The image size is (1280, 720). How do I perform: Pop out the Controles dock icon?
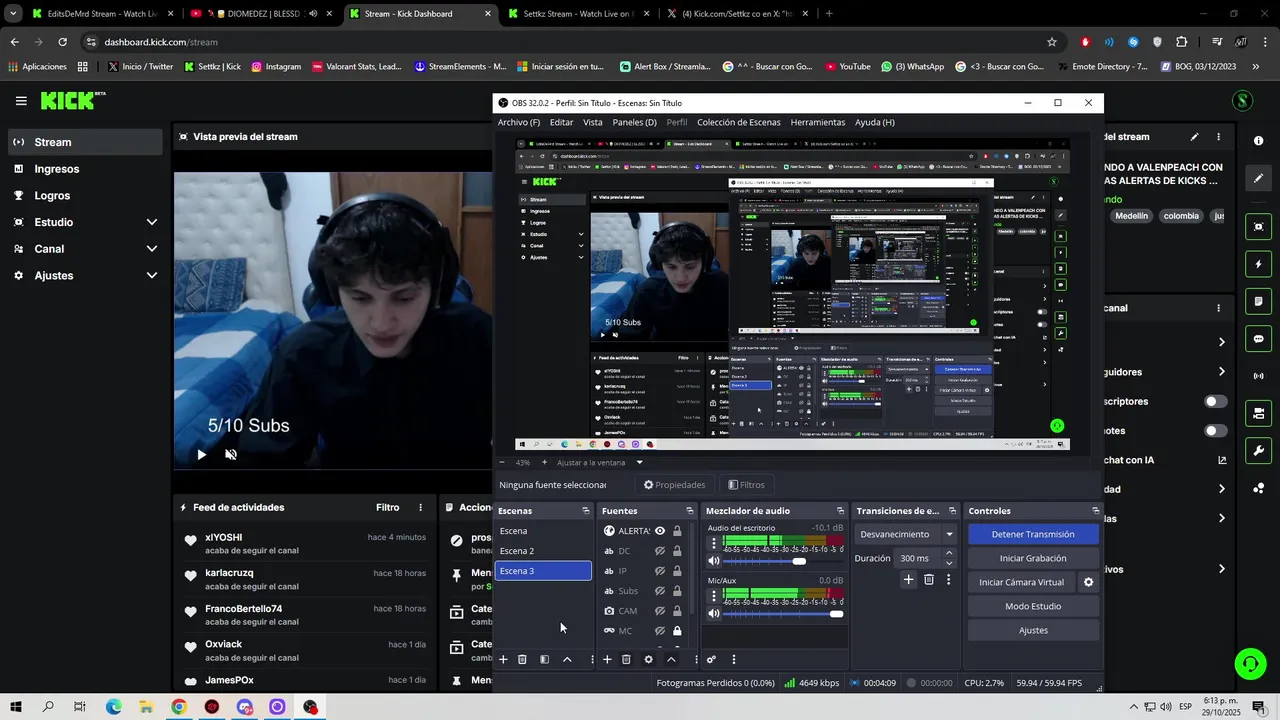[x=1095, y=511]
